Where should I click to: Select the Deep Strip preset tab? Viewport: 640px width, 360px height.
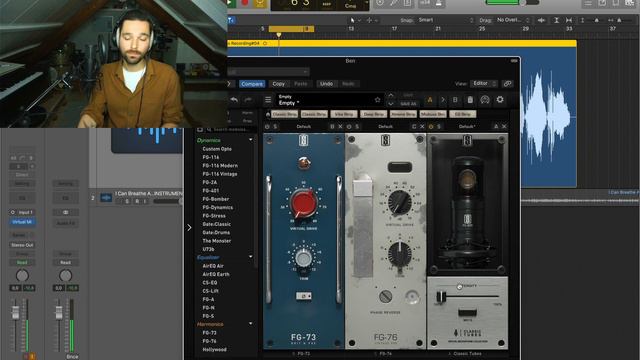click(373, 114)
